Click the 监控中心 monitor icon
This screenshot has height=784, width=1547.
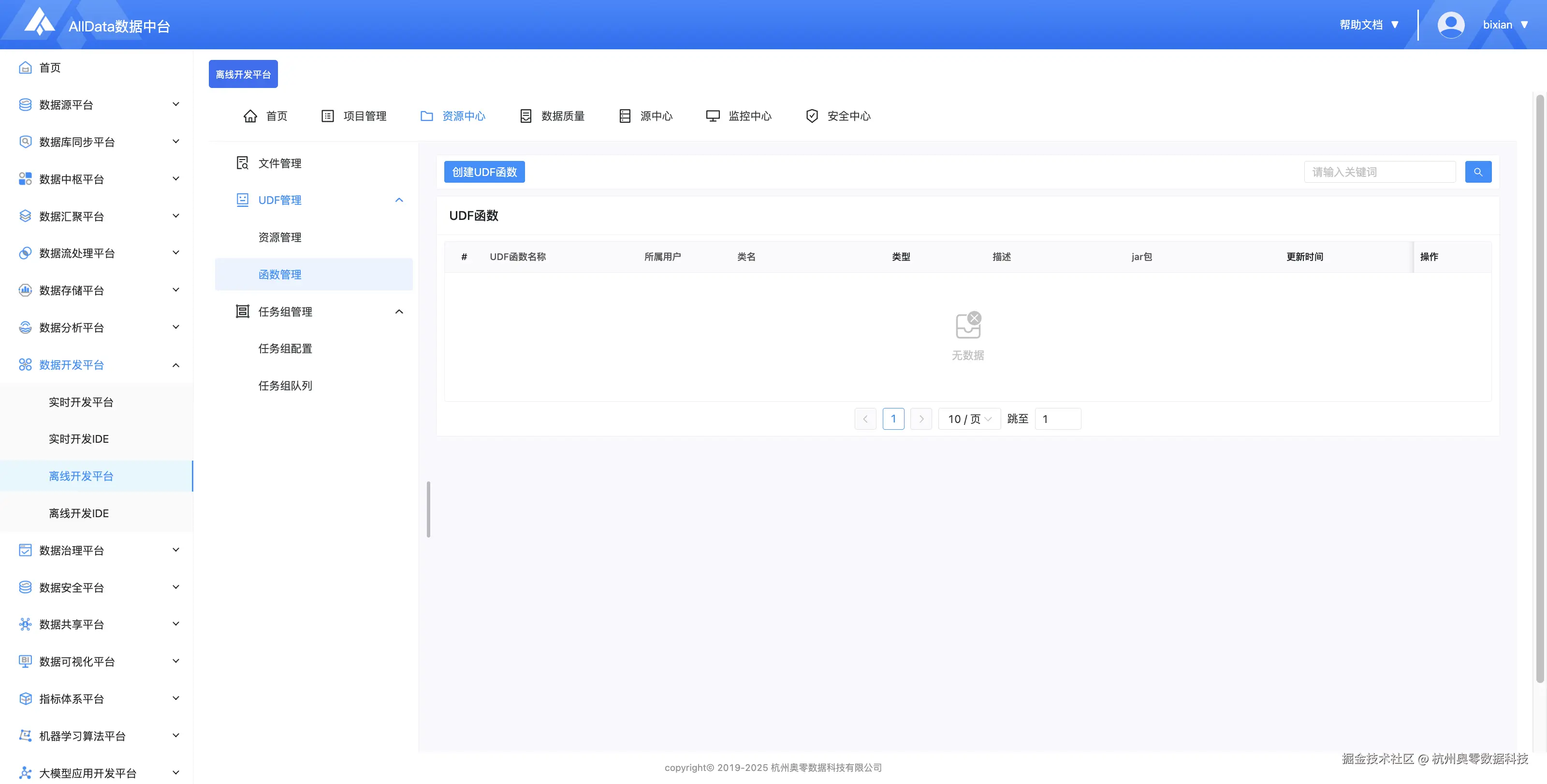click(x=713, y=116)
